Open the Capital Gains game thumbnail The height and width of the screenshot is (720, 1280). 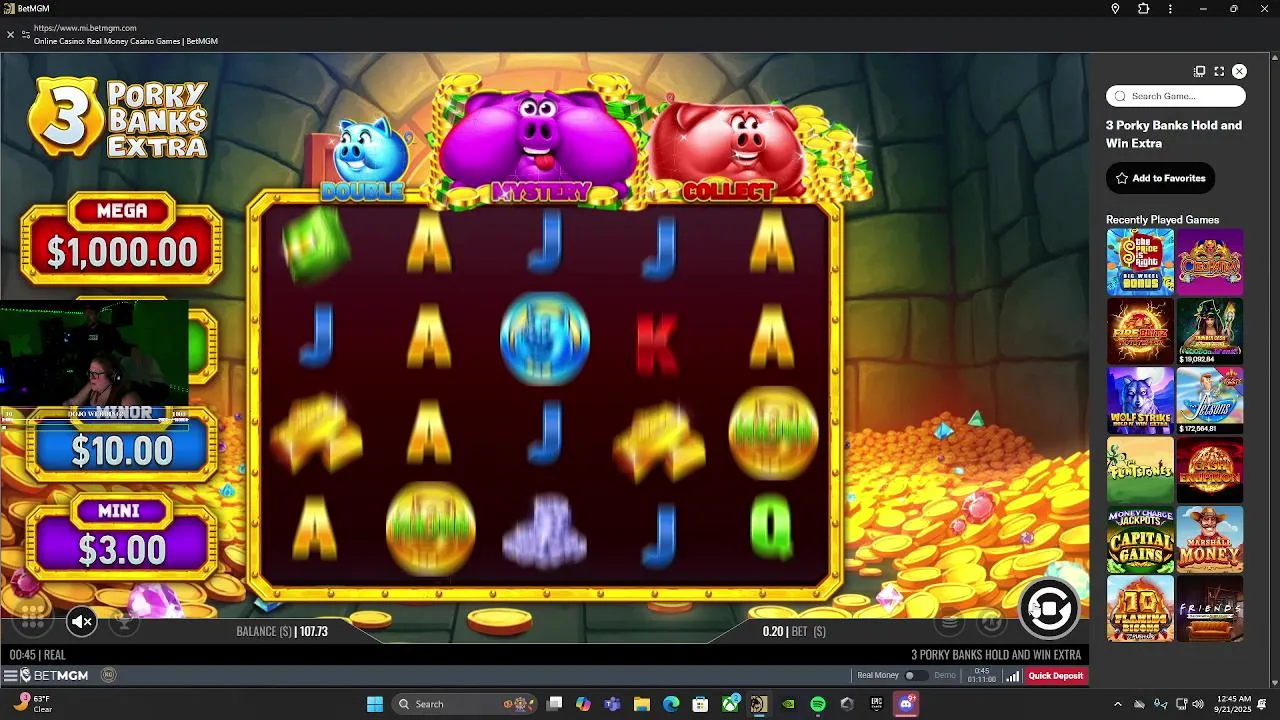(x=1140, y=539)
